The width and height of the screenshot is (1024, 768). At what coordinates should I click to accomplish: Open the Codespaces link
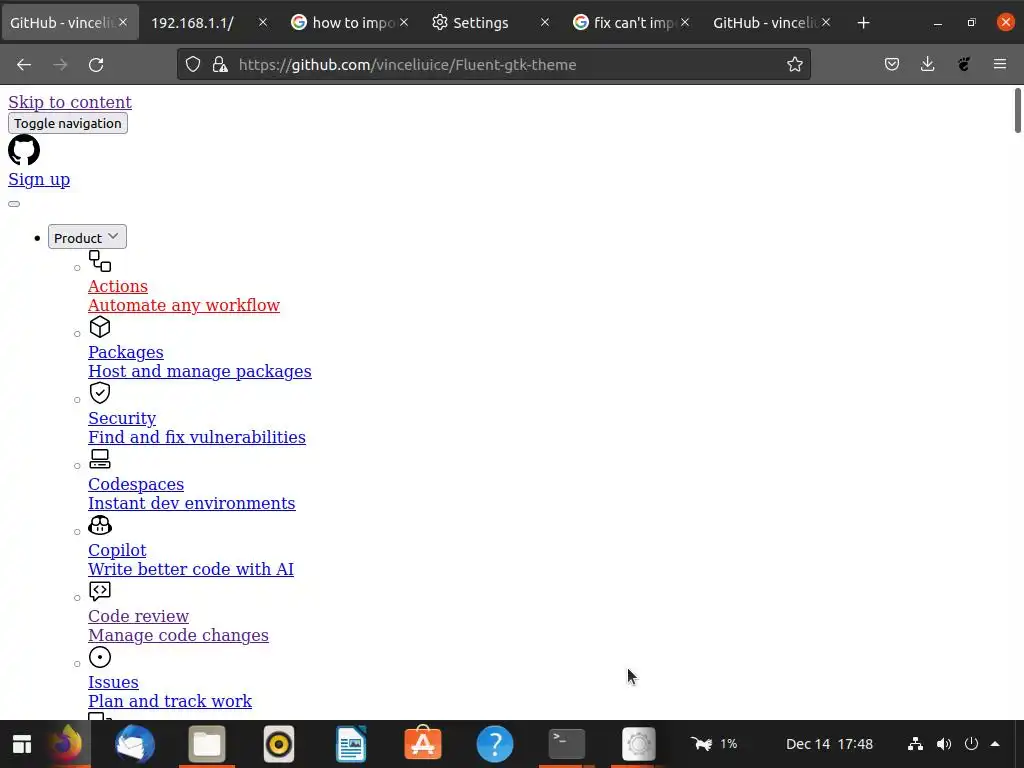coord(136,484)
